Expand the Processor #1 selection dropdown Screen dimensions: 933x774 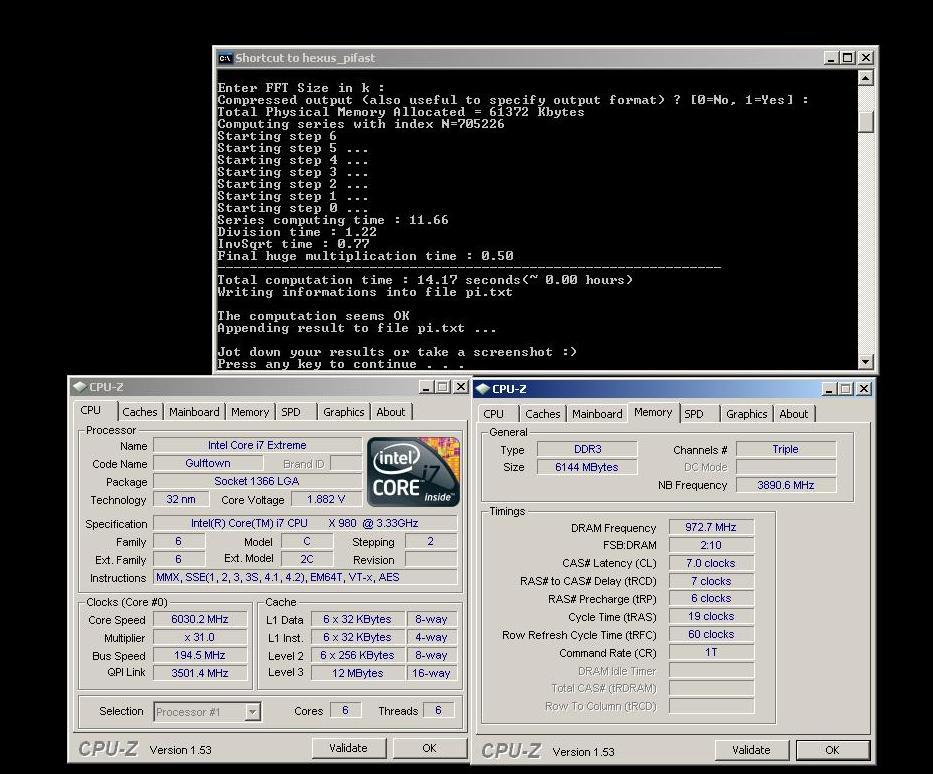[x=252, y=712]
